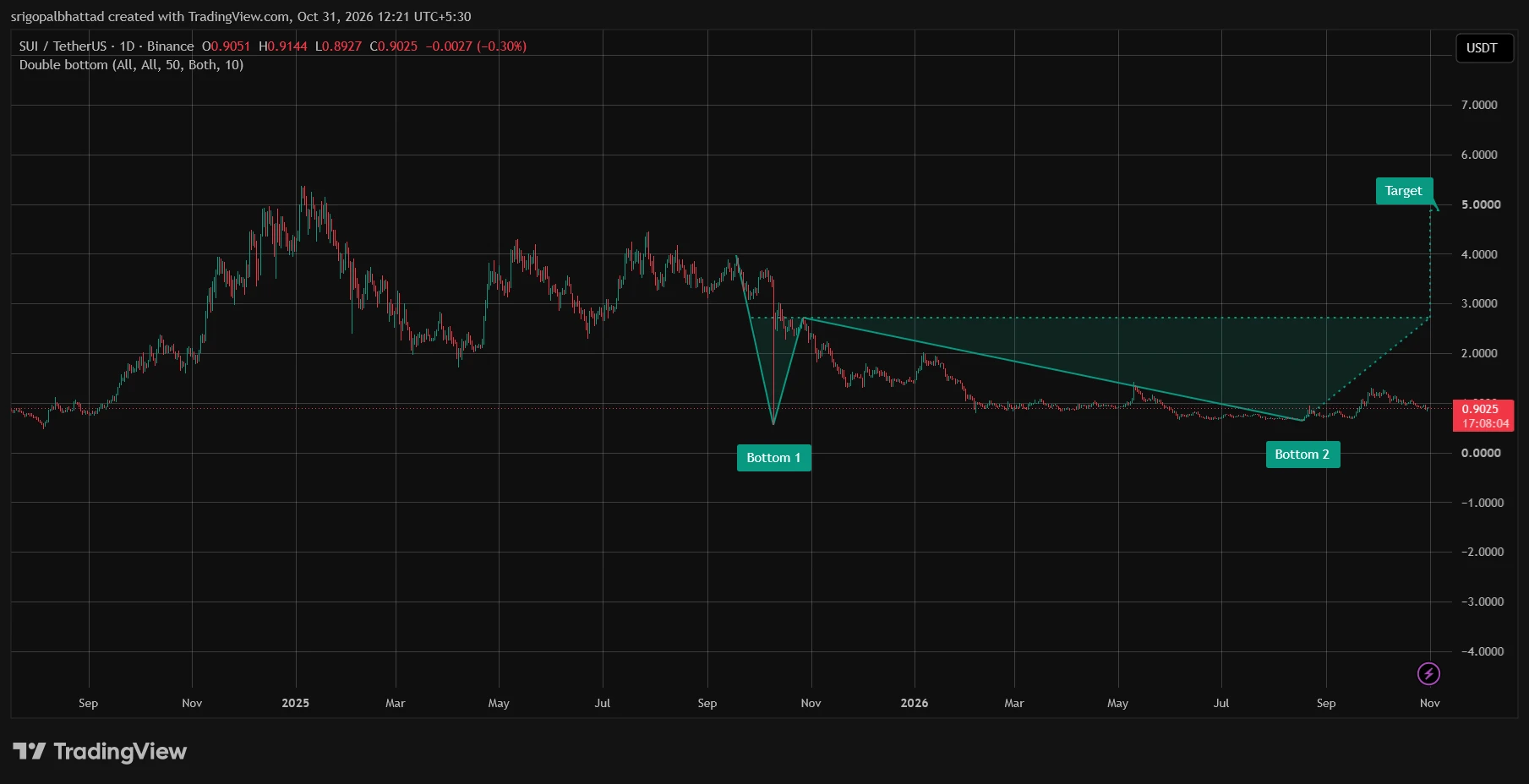Click the Low value L0.8927

click(x=338, y=46)
